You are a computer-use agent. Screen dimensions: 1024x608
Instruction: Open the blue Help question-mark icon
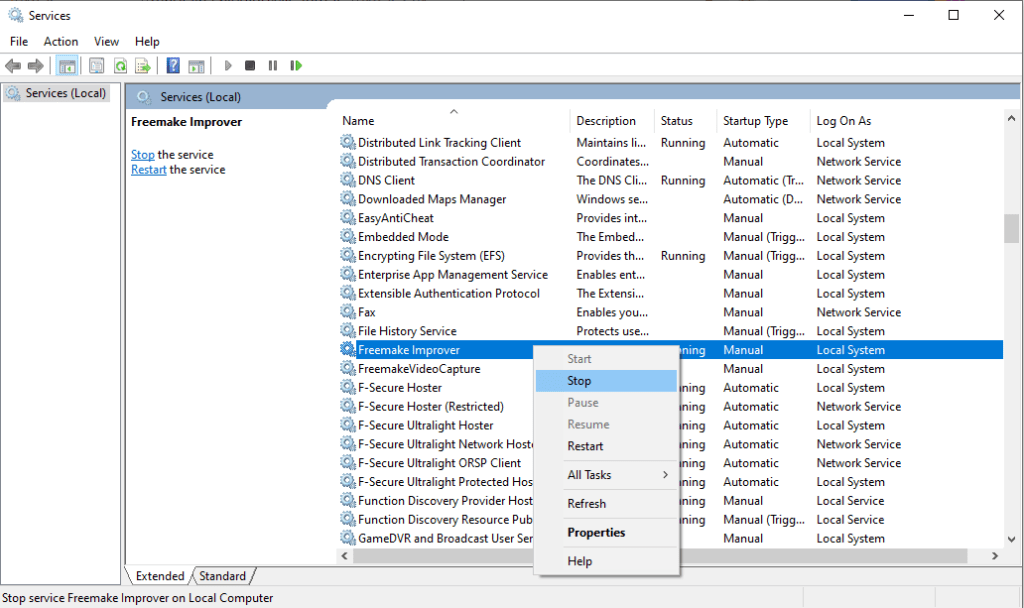click(173, 65)
